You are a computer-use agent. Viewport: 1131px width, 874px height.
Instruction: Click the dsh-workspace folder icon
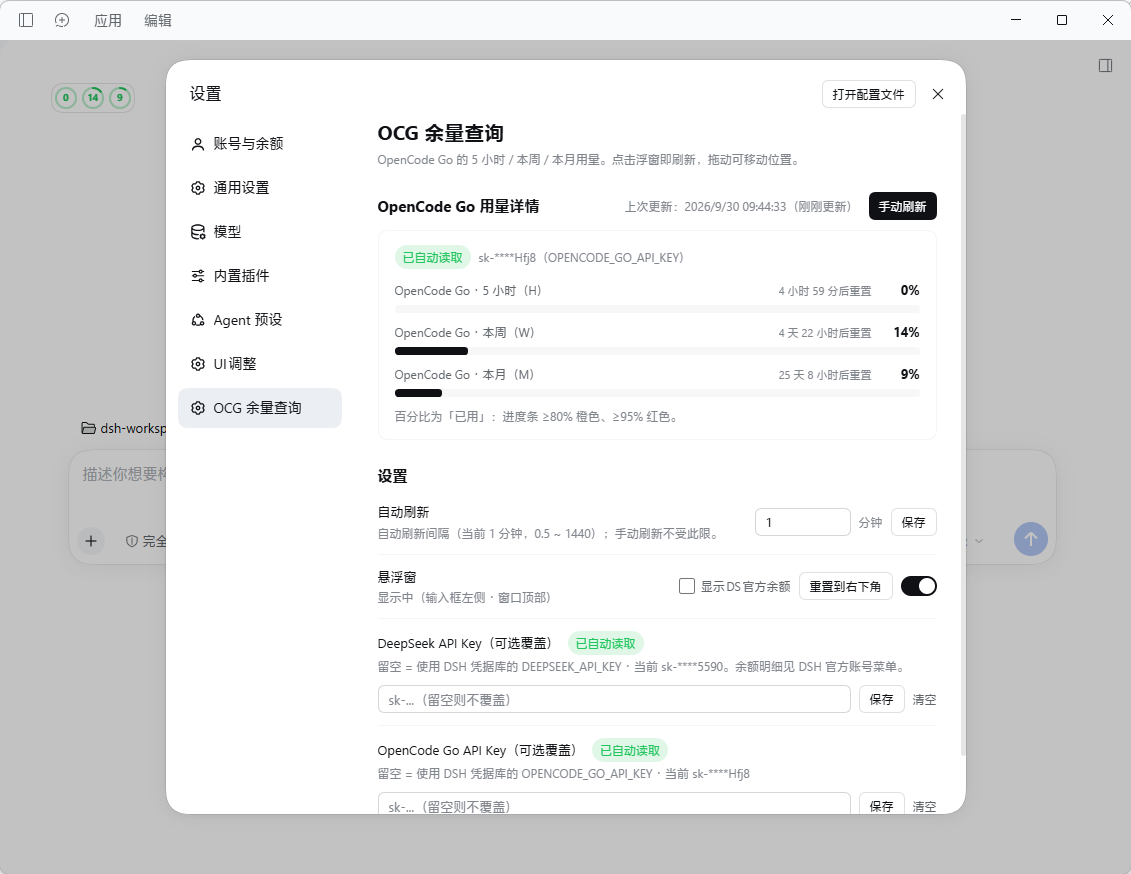pyautogui.click(x=89, y=428)
